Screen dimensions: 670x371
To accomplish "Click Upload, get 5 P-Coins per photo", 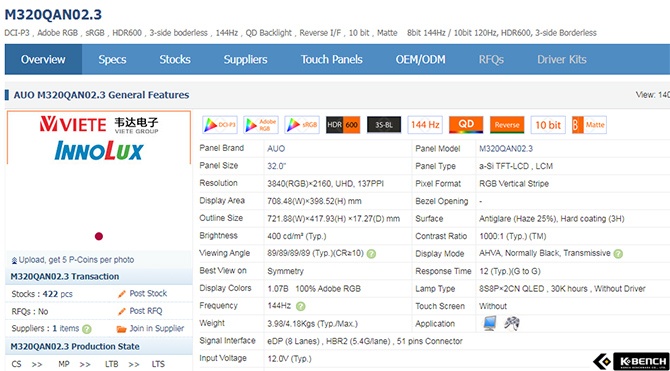I will tap(76, 260).
